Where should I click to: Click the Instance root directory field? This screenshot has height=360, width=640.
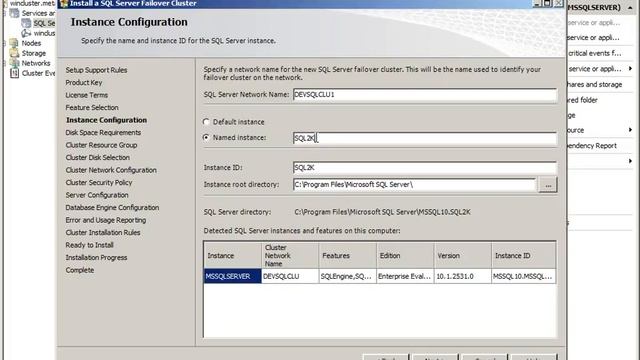coord(415,184)
